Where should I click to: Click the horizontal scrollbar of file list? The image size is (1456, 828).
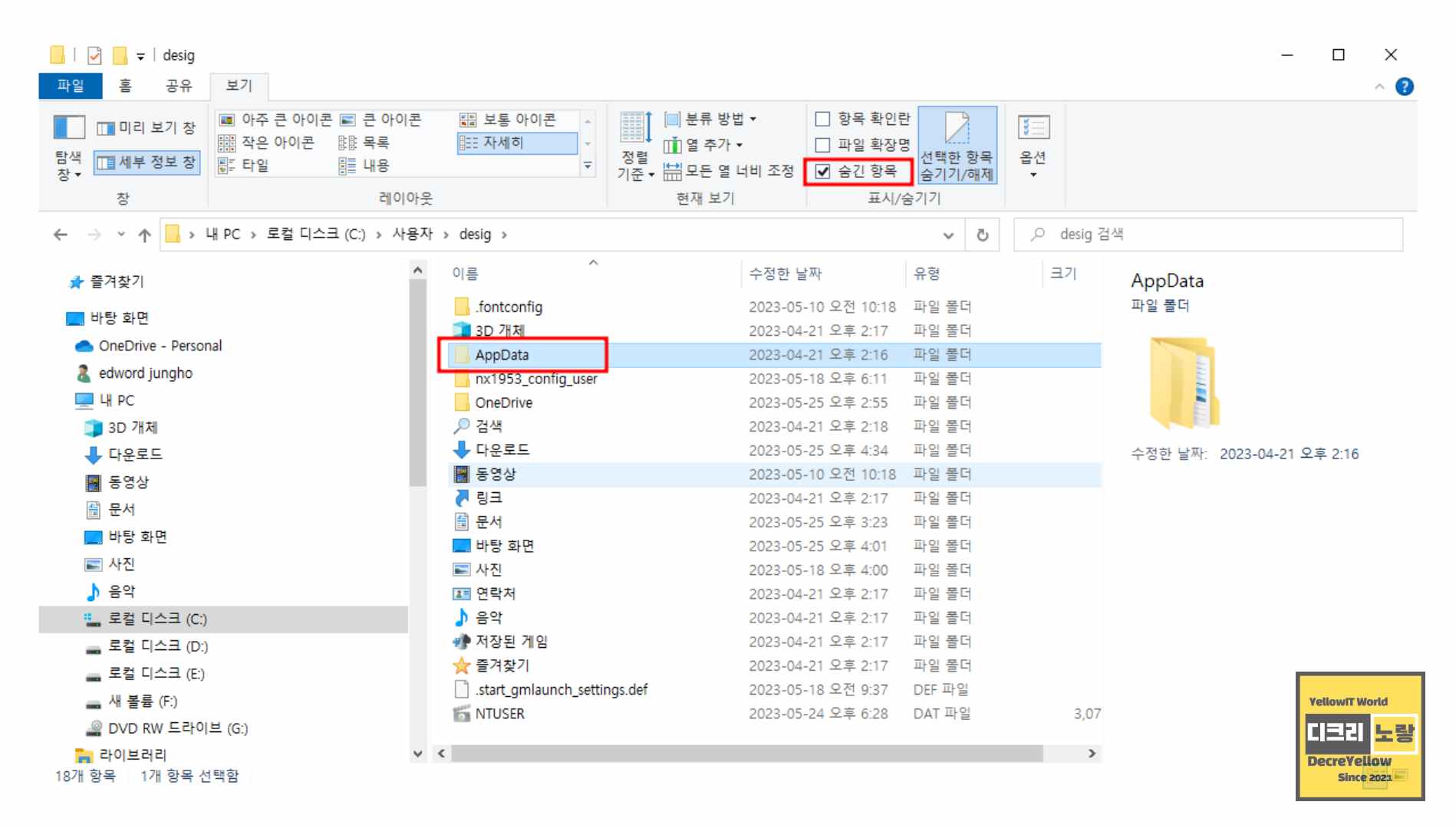tap(746, 754)
